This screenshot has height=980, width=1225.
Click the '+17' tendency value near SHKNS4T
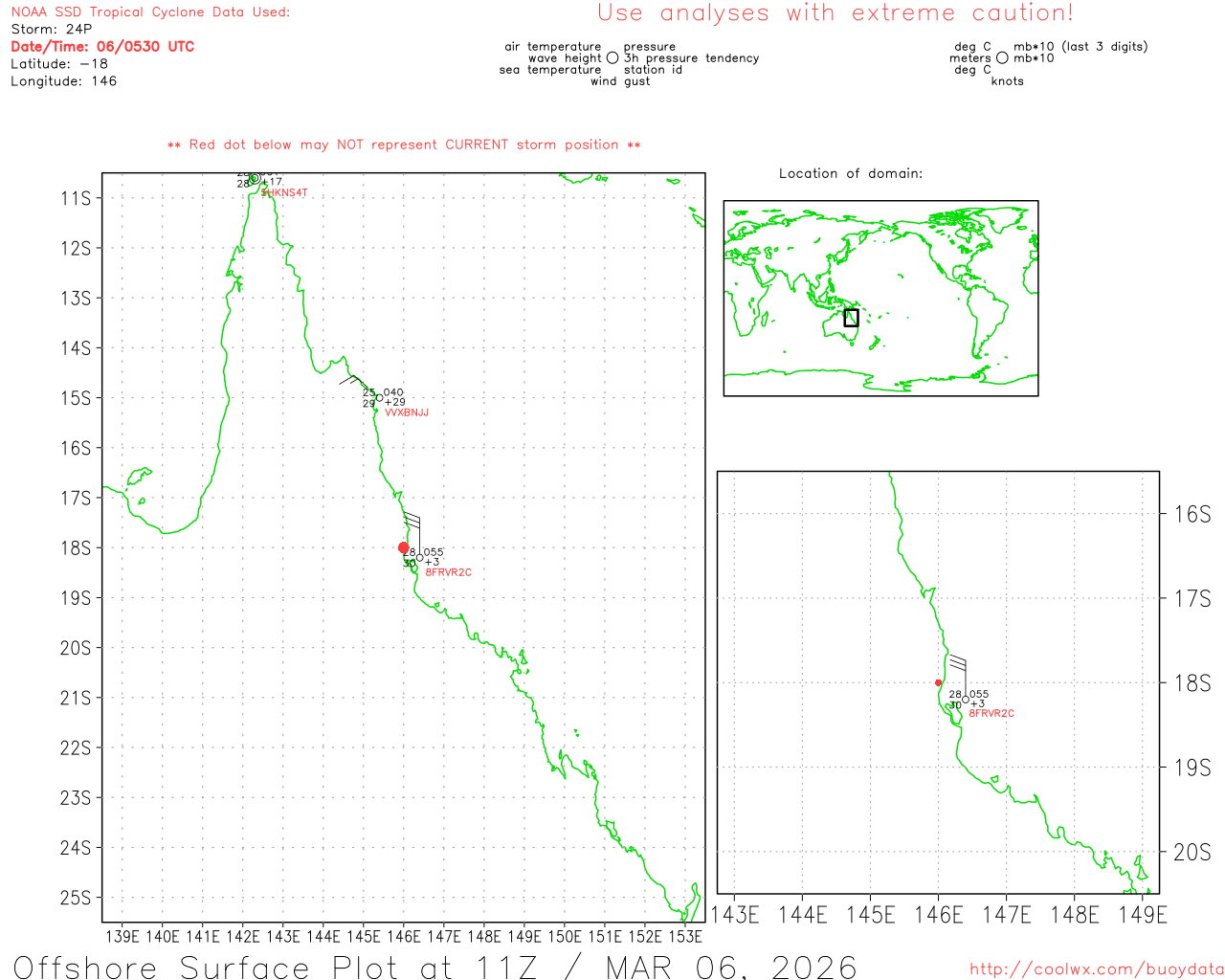coord(272,182)
